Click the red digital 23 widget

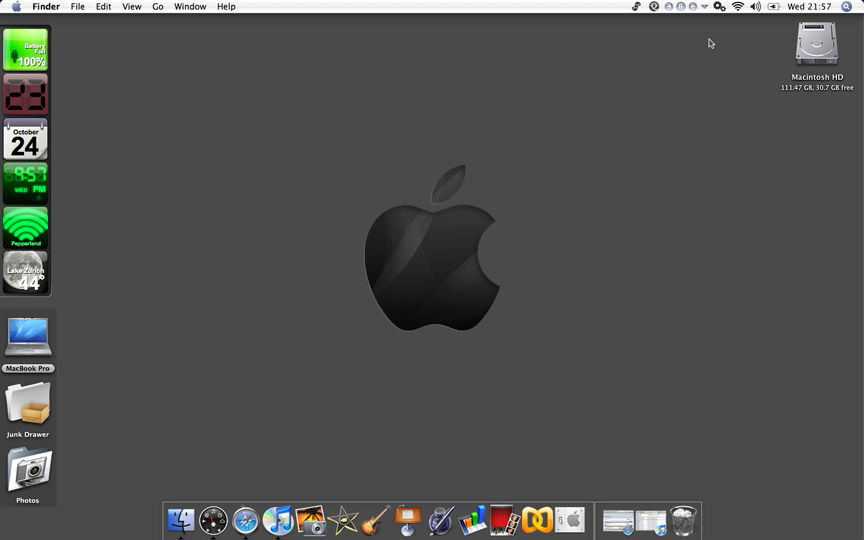[25, 94]
